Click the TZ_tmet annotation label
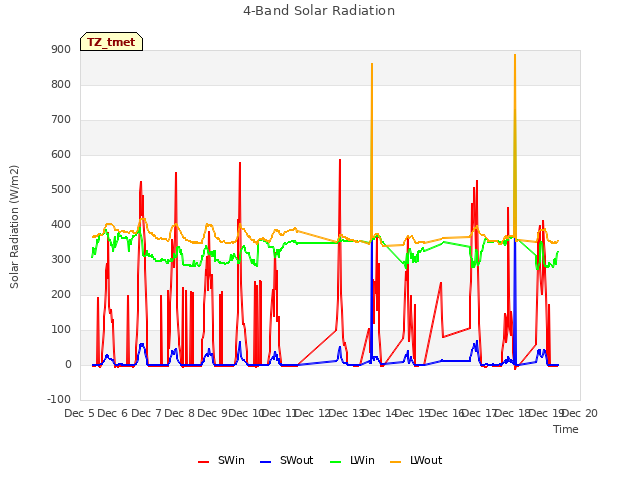Screen dimensions: 640x480 coord(111,42)
